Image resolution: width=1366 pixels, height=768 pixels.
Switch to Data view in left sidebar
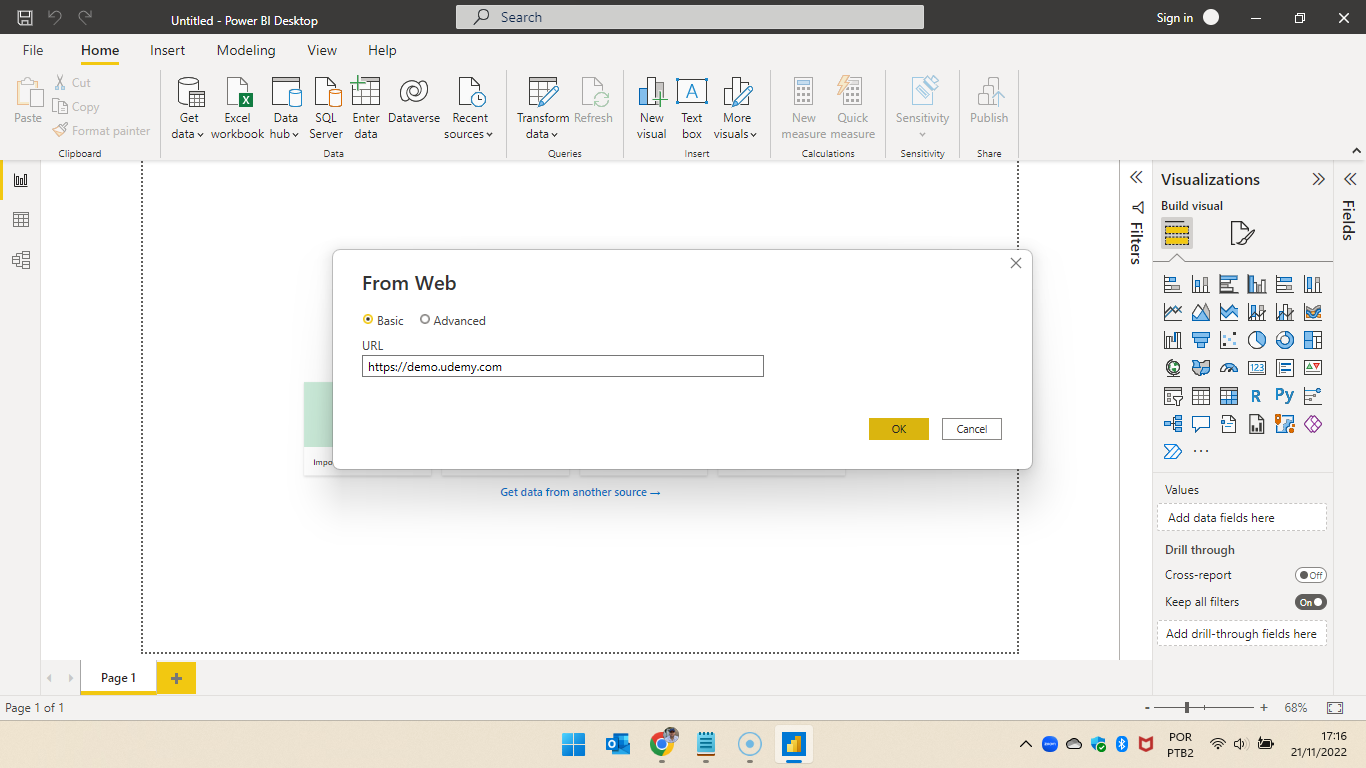tap(21, 220)
